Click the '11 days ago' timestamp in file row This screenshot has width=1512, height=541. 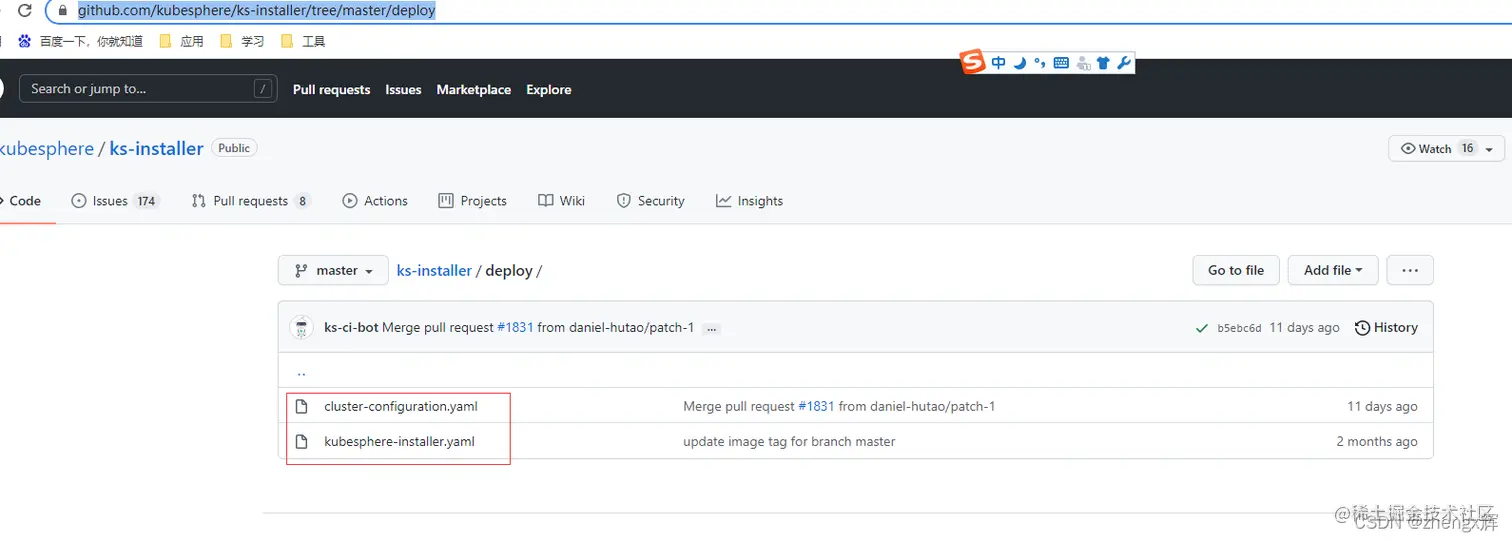[x=1382, y=406]
